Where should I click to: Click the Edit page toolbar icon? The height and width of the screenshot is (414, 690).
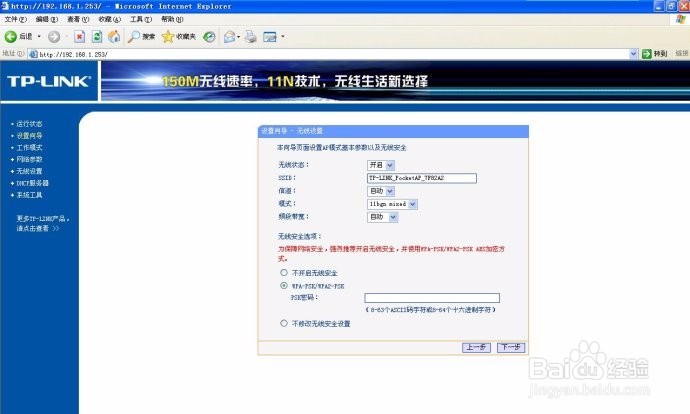269,37
